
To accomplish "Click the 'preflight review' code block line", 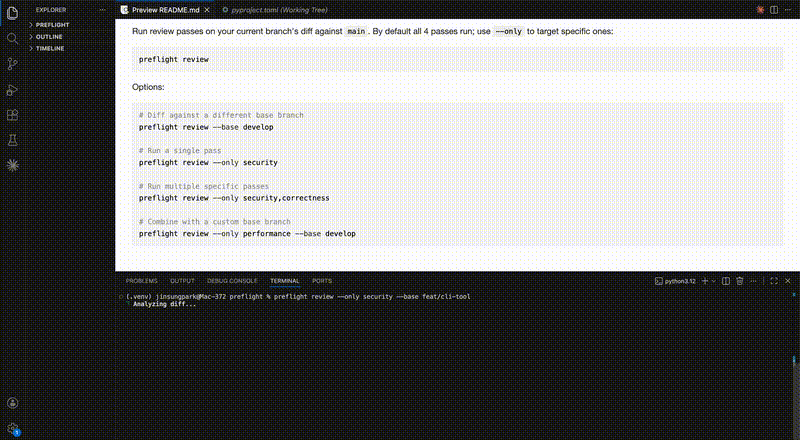I will (x=174, y=59).
